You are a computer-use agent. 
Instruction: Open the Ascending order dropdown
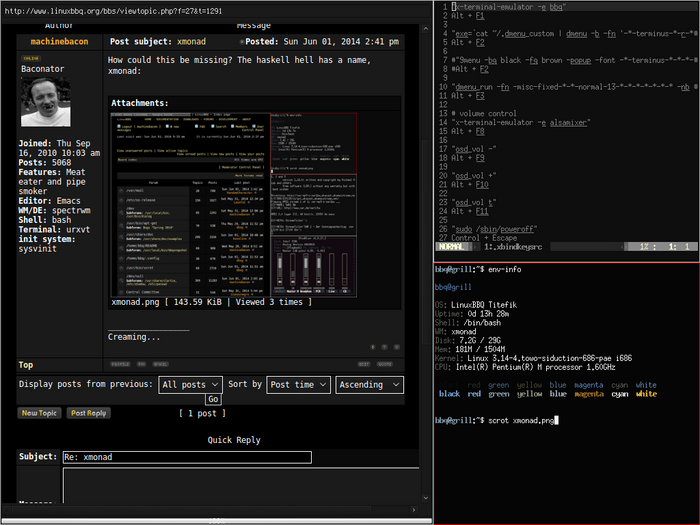369,384
